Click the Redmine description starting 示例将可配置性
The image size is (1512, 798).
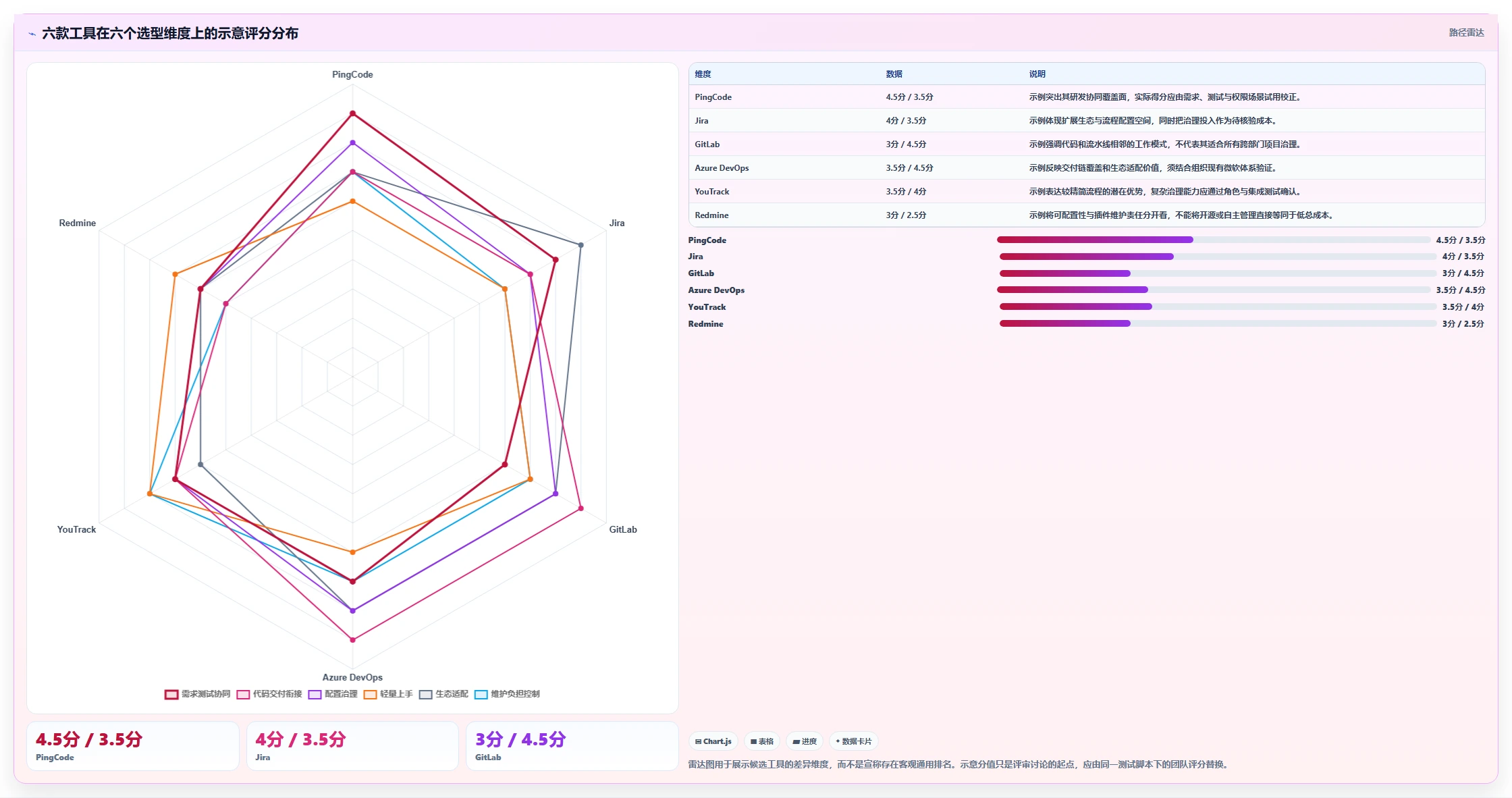coord(1181,215)
